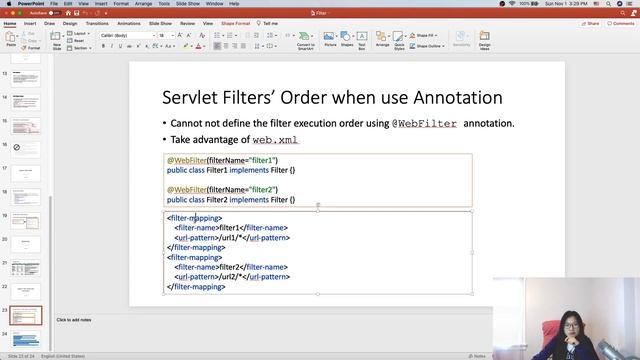Viewport: 640px width, 360px height.
Task: Open Design Ideas pane
Action: (x=484, y=41)
